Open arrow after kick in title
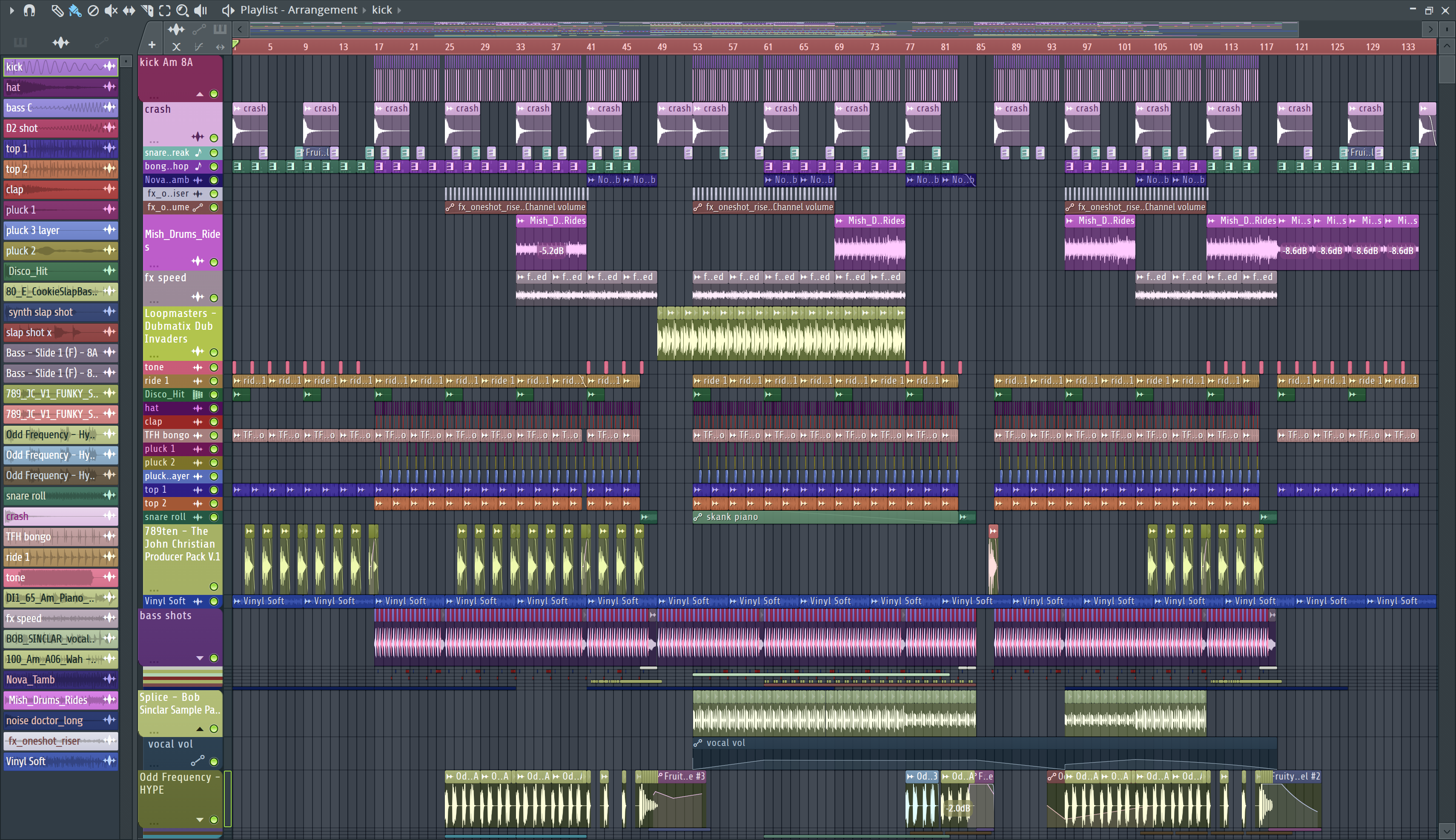Viewport: 1456px width, 840px height. coord(399,10)
